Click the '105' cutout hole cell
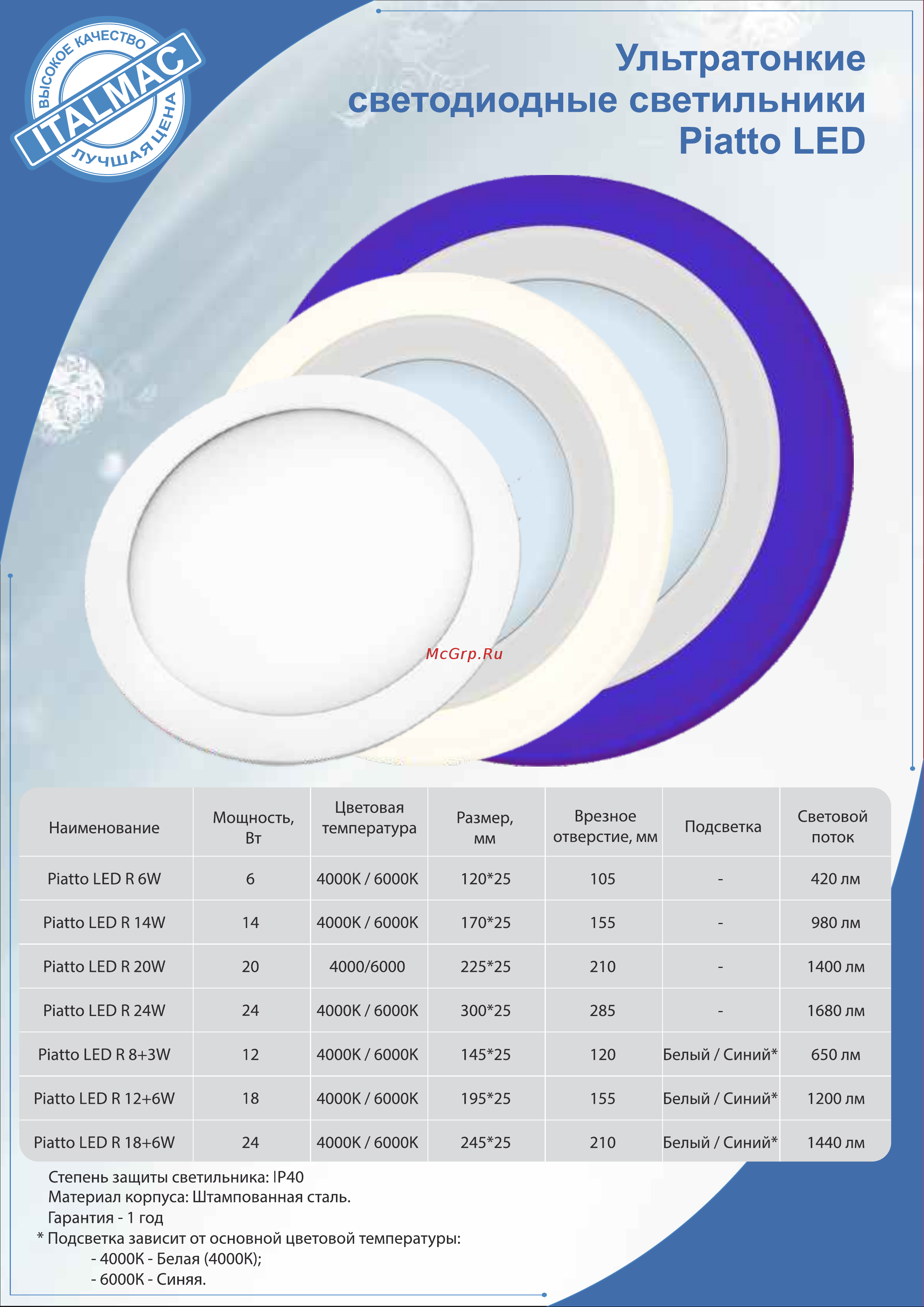 pyautogui.click(x=603, y=879)
